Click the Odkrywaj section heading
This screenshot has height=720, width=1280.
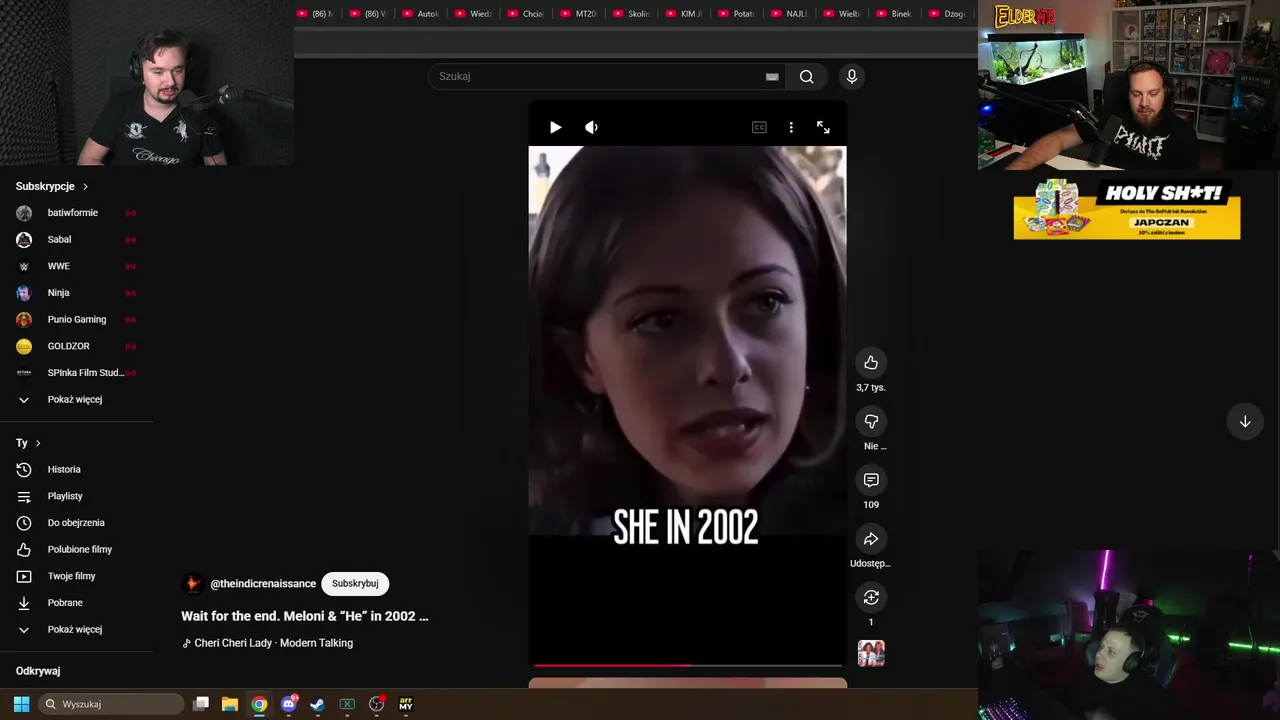38,671
